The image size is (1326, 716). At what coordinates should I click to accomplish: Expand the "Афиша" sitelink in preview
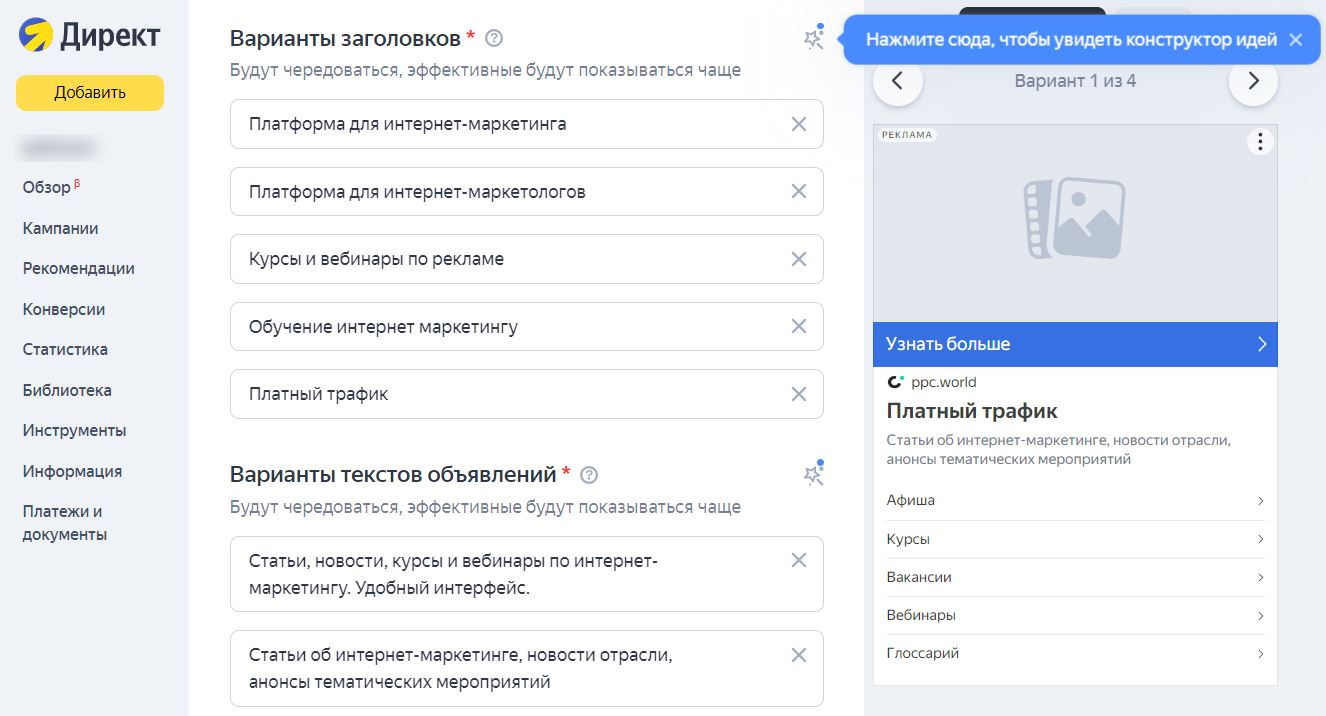coord(1075,500)
